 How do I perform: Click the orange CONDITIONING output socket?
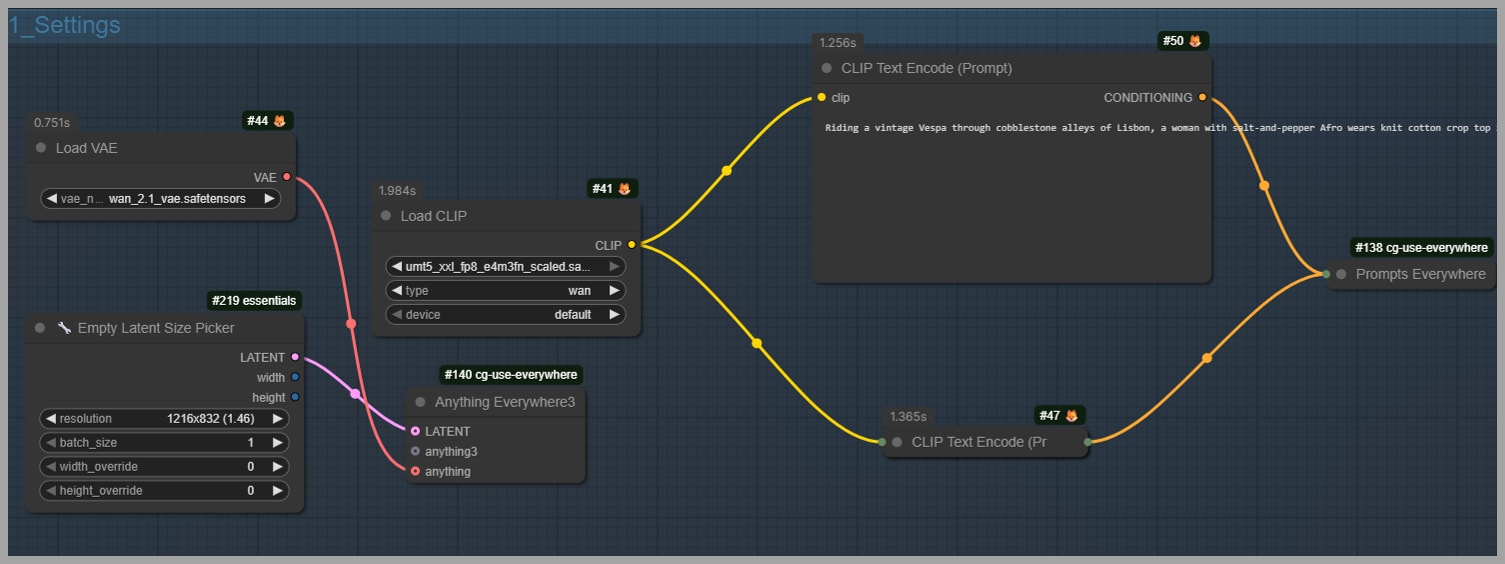point(1202,98)
